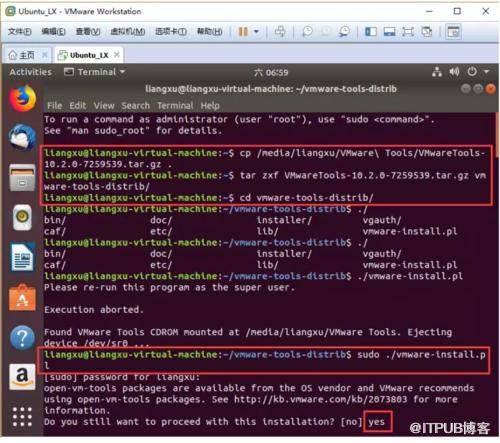Click the console view toolbar icon

pyautogui.click(x=453, y=32)
